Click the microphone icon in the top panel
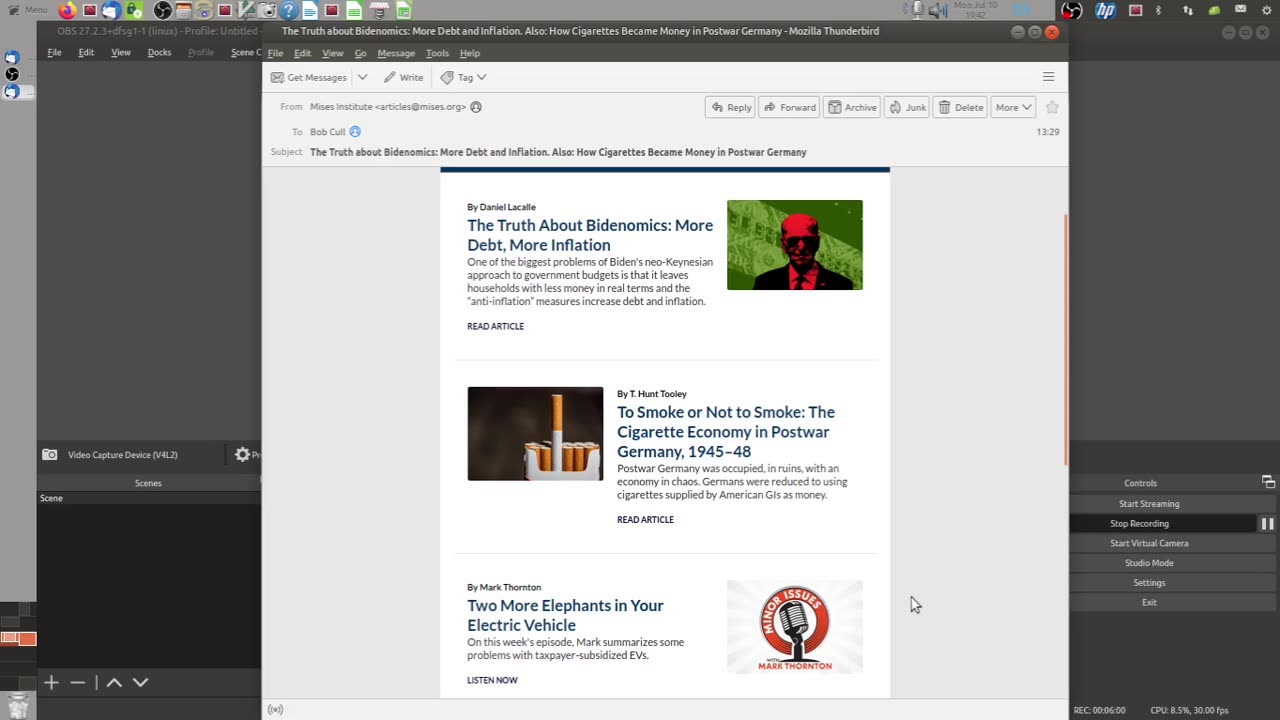Viewport: 1280px width, 720px height. click(918, 11)
